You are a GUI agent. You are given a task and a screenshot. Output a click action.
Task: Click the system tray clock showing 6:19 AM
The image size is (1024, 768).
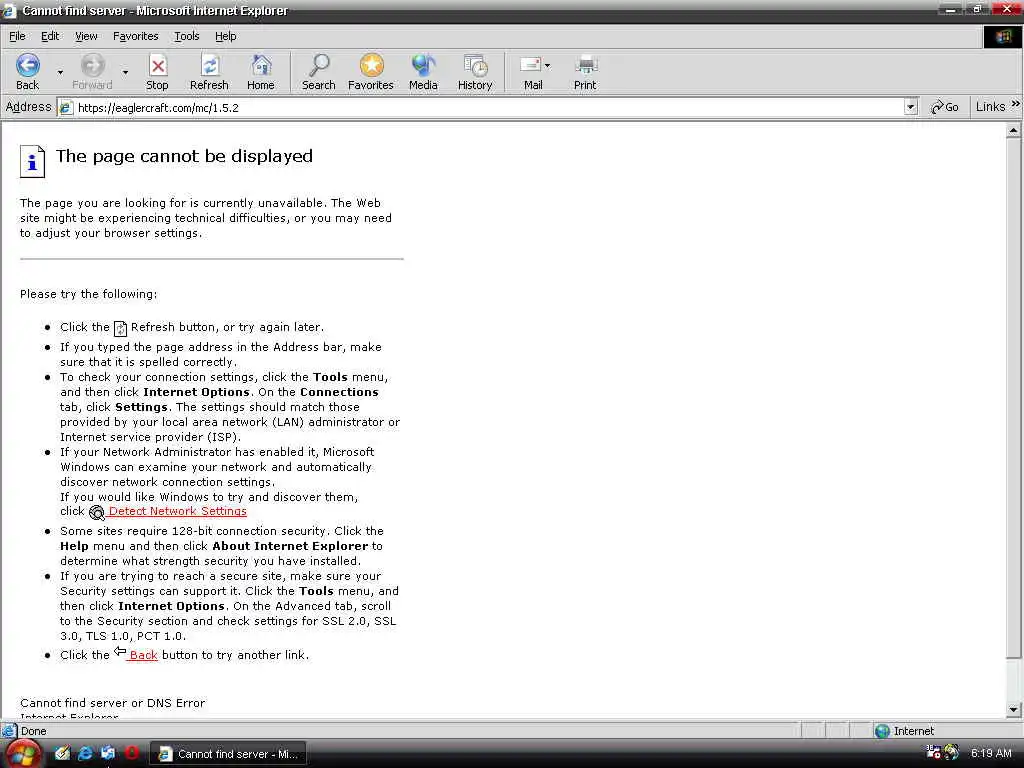pos(991,753)
